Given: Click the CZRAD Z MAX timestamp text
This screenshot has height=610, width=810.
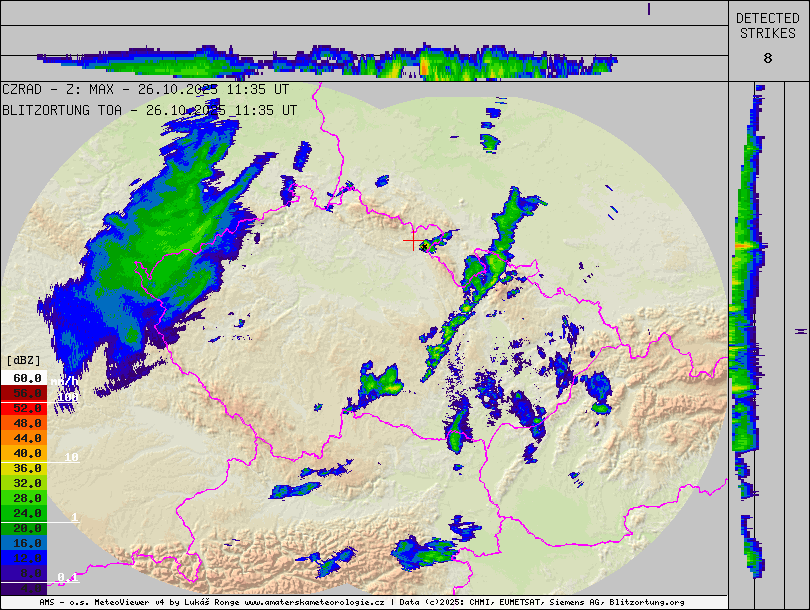Looking at the screenshot, I should 145,89.
